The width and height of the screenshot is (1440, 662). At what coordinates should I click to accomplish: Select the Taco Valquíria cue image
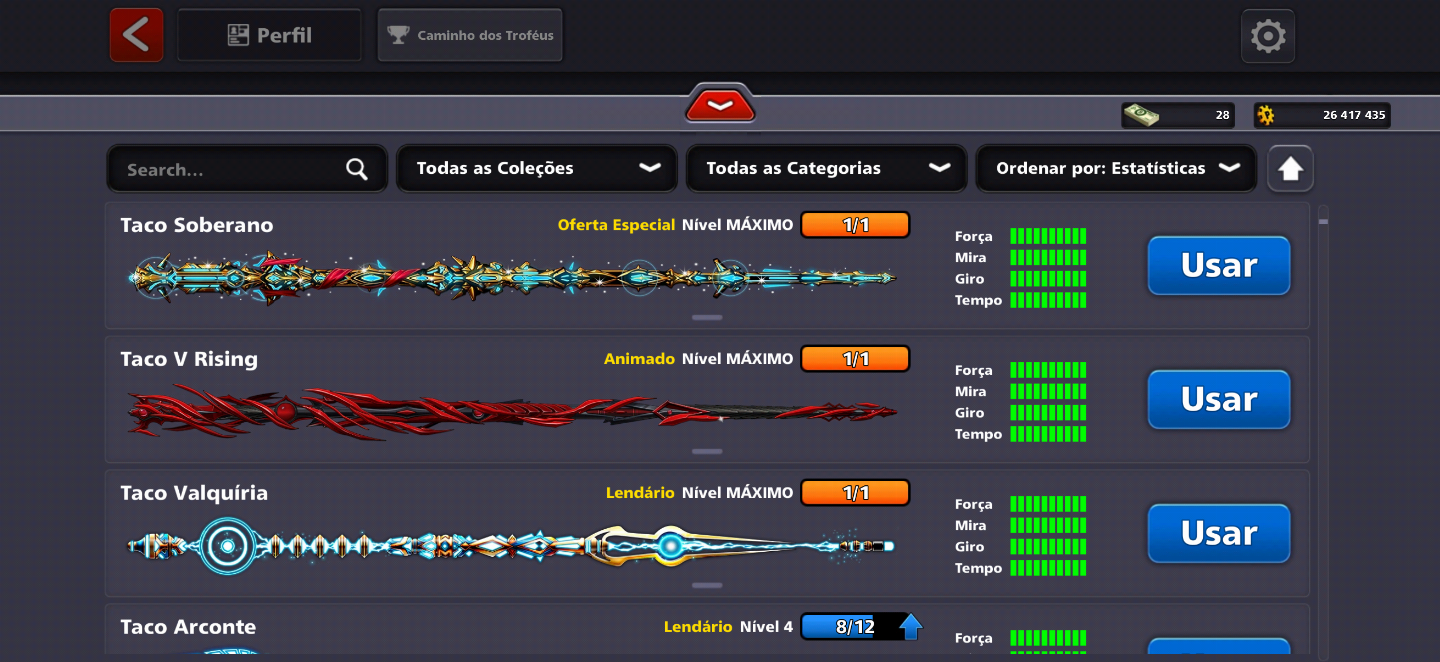512,546
